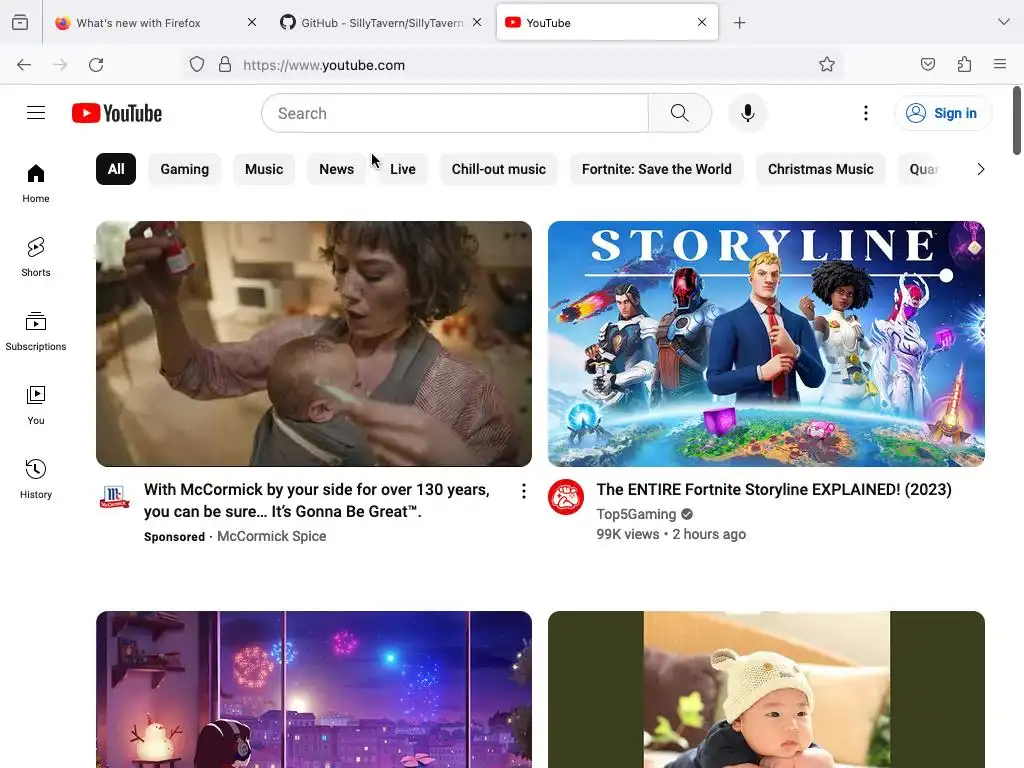Open Shorts from the sidebar

[x=36, y=257]
